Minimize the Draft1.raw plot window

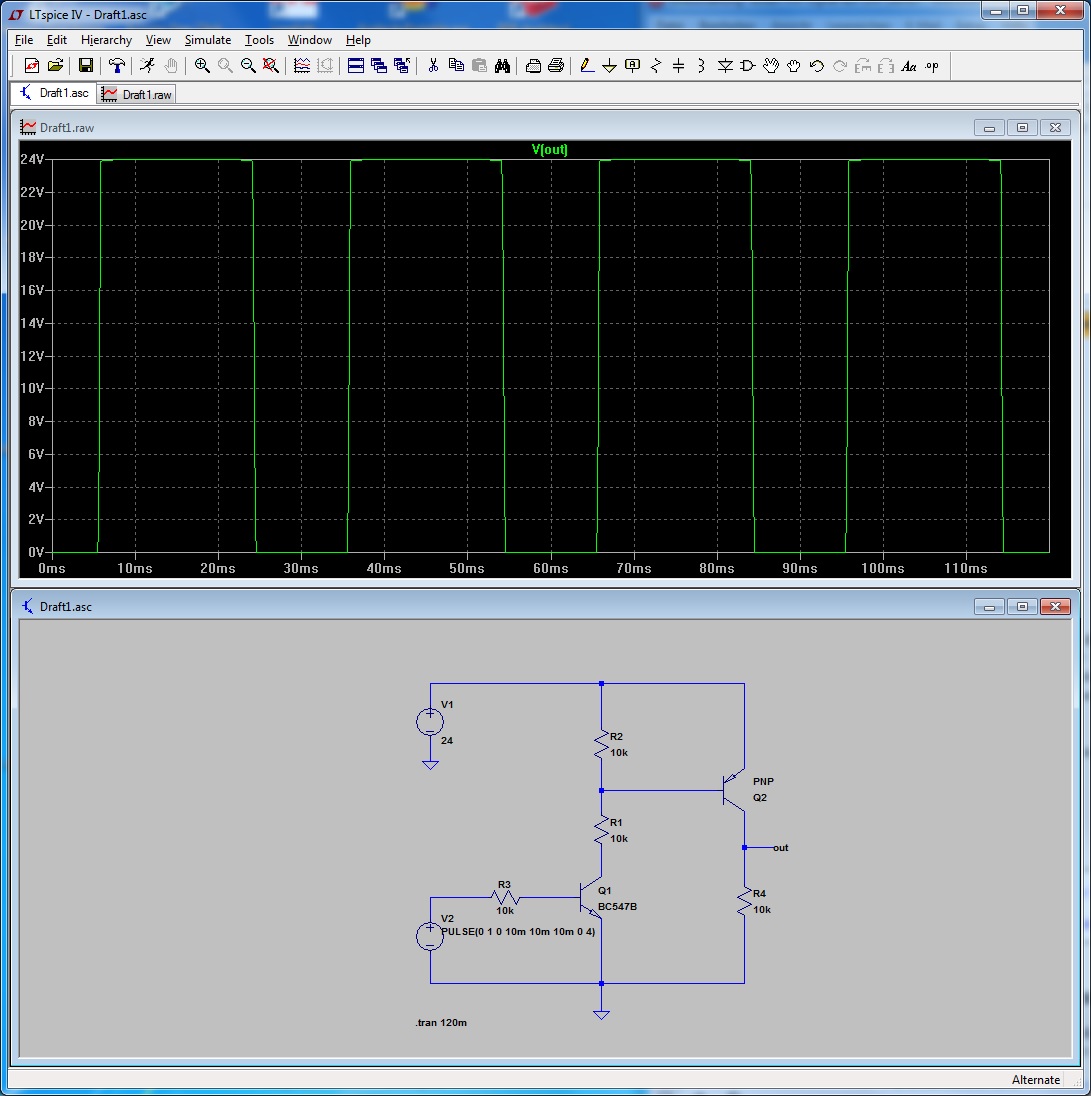(990, 128)
